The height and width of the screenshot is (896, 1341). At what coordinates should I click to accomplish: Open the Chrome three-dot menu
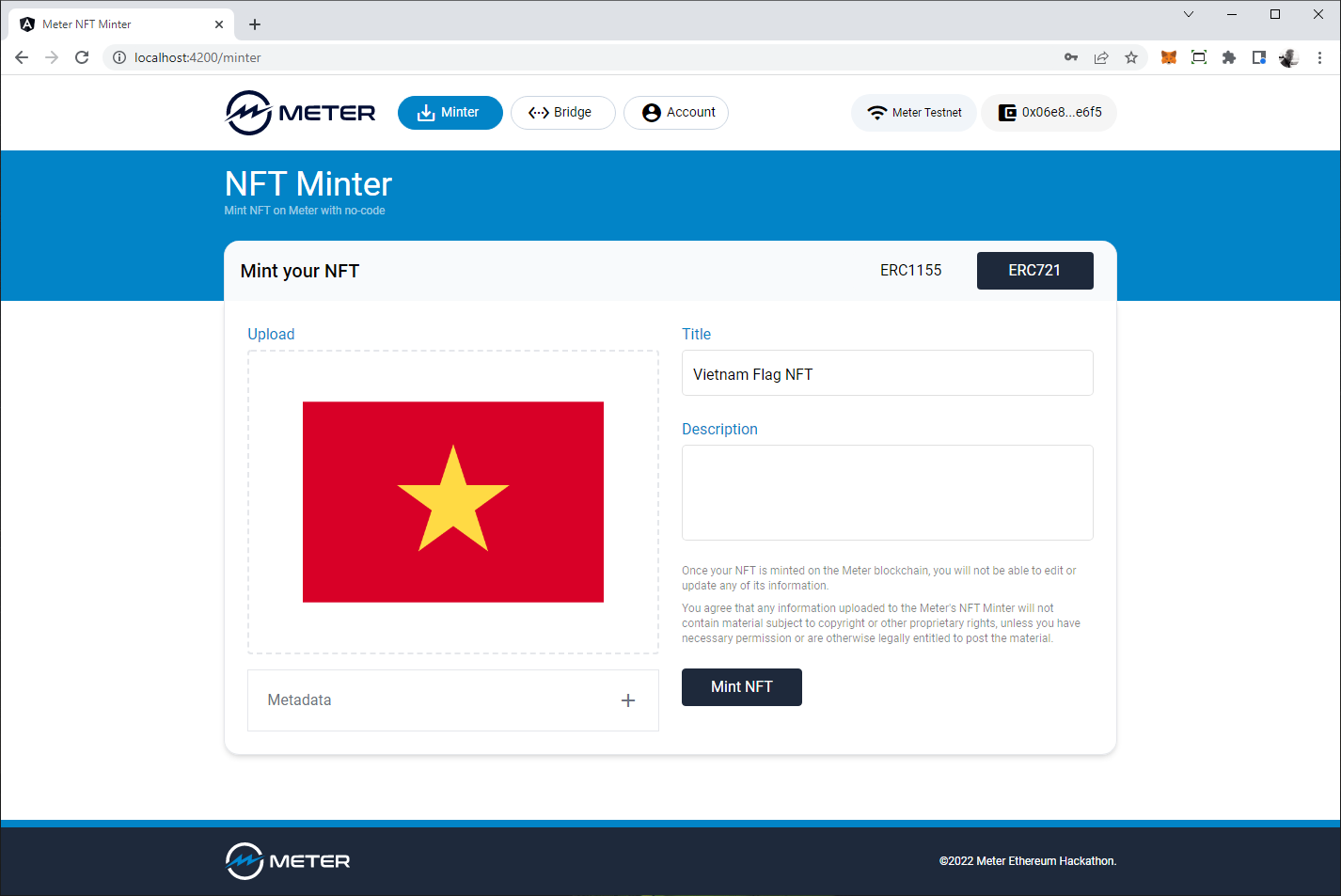coord(1319,57)
